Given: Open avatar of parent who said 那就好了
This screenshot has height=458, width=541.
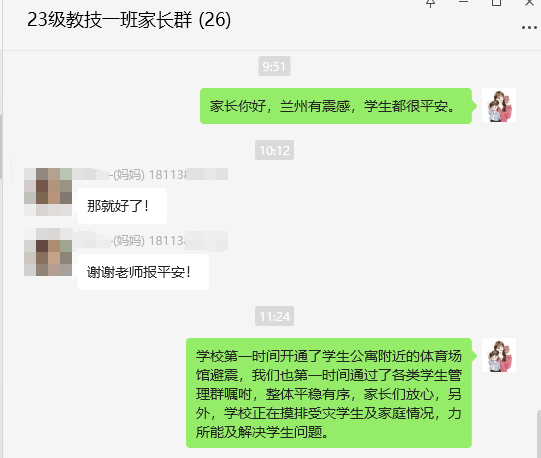Looking at the screenshot, I should click(x=48, y=192).
